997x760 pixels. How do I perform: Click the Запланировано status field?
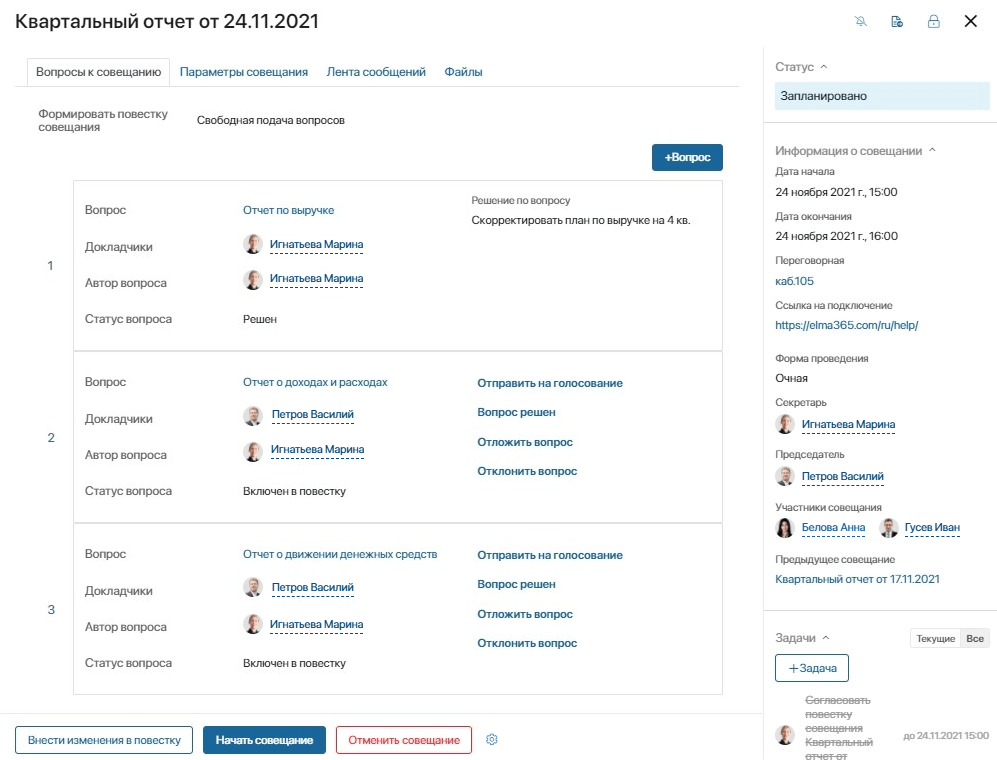(882, 96)
